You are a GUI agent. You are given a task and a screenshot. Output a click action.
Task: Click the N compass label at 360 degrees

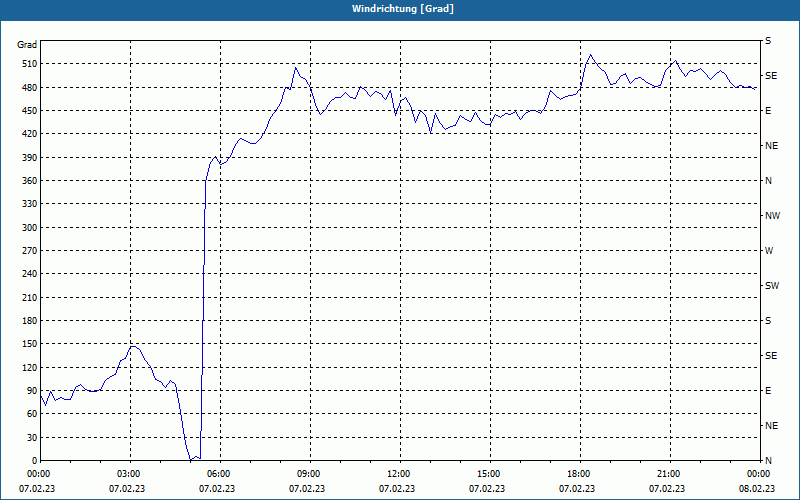pyautogui.click(x=768, y=181)
